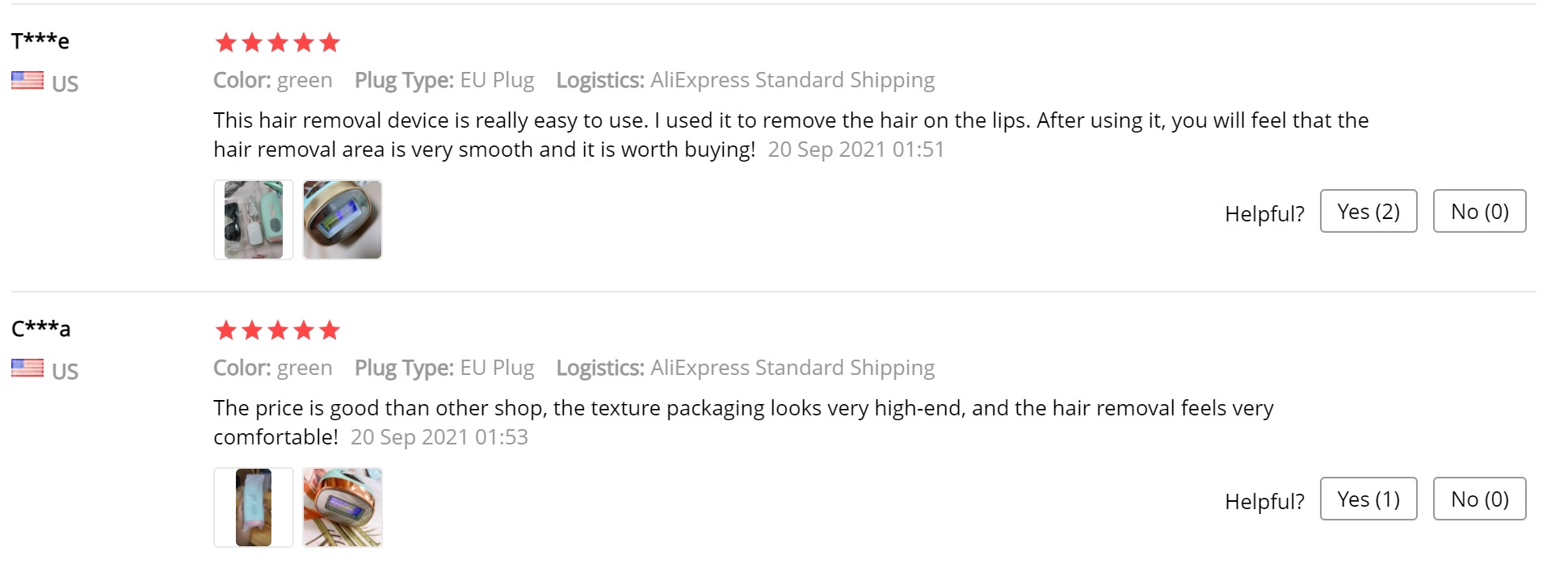Click the timestamp 20 Sep 2021 01:51
The height and width of the screenshot is (577, 1568).
855,150
